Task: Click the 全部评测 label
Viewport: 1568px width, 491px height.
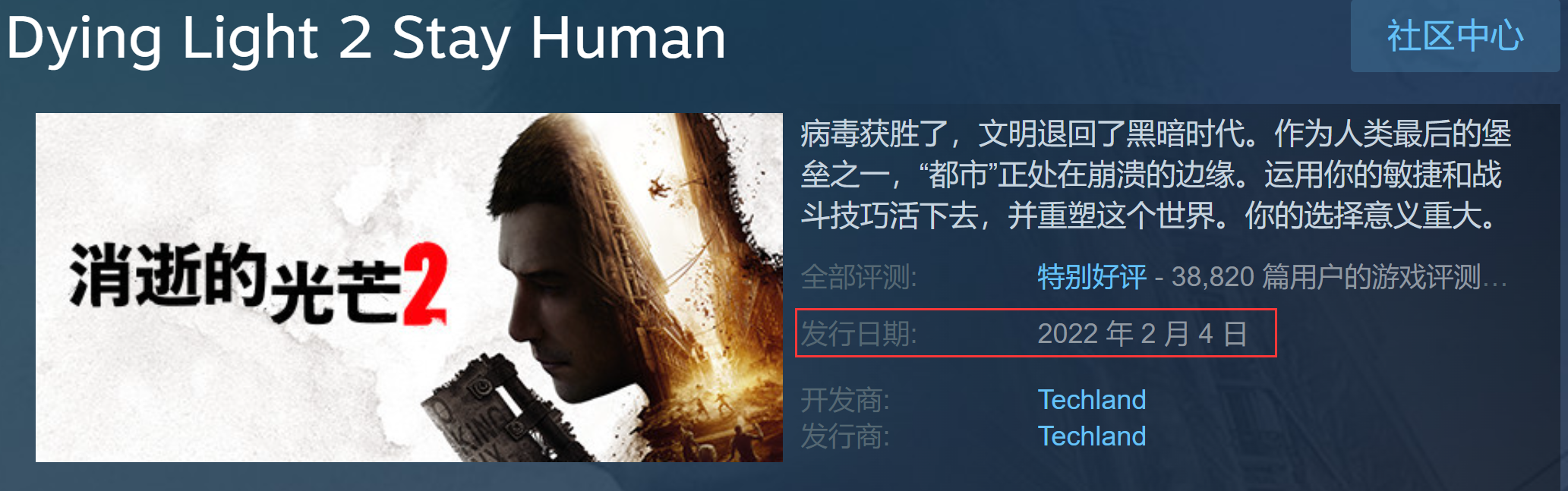Action: click(859, 277)
